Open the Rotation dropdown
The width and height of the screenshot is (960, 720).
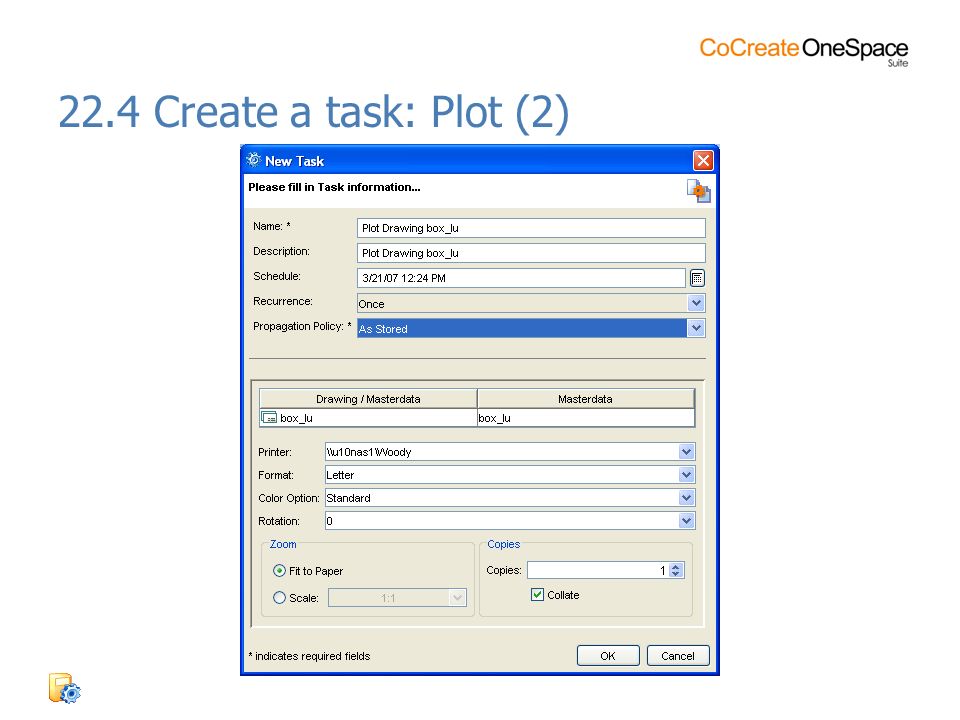point(686,521)
